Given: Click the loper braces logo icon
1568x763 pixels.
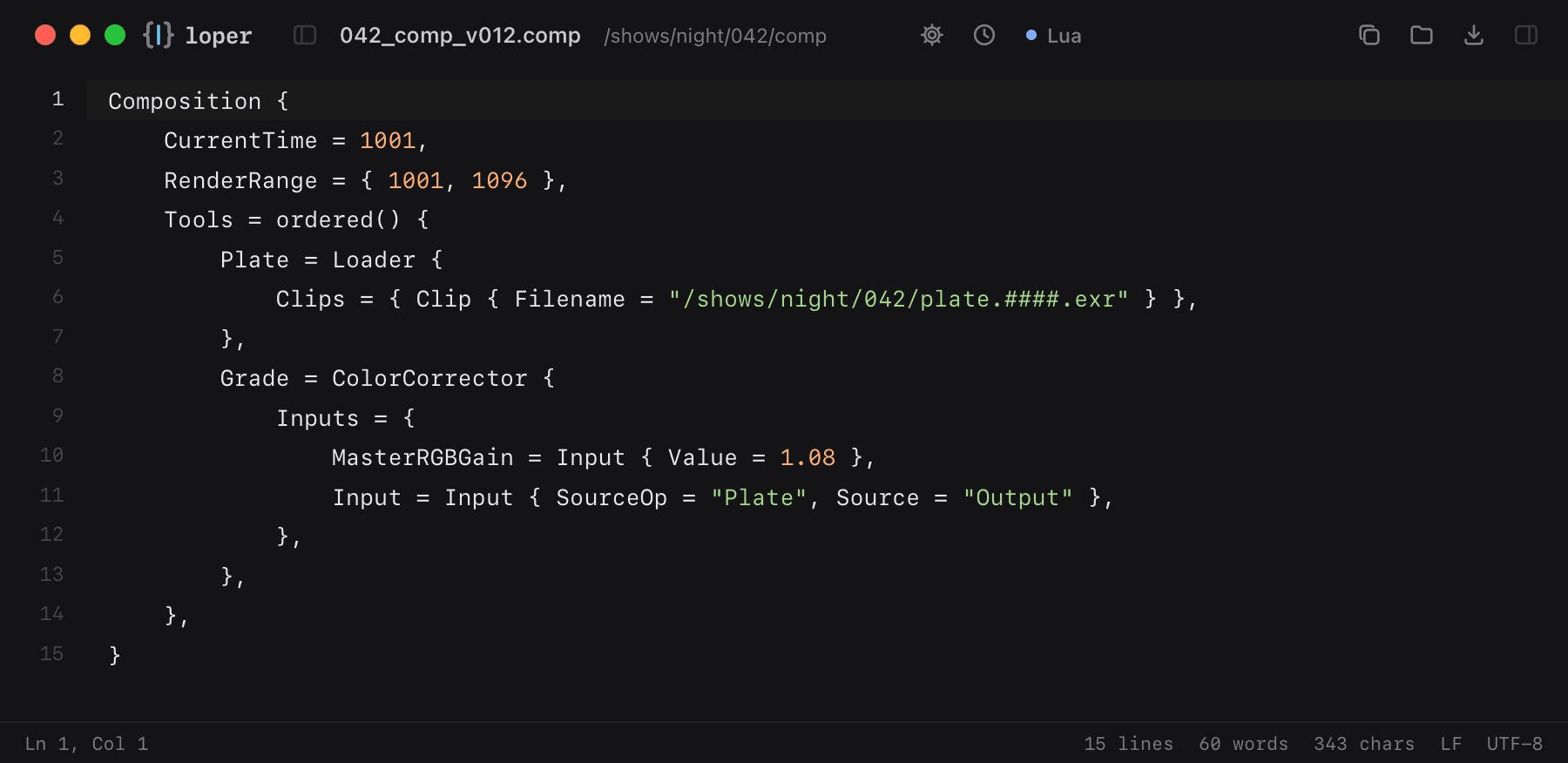Looking at the screenshot, I should click(159, 35).
